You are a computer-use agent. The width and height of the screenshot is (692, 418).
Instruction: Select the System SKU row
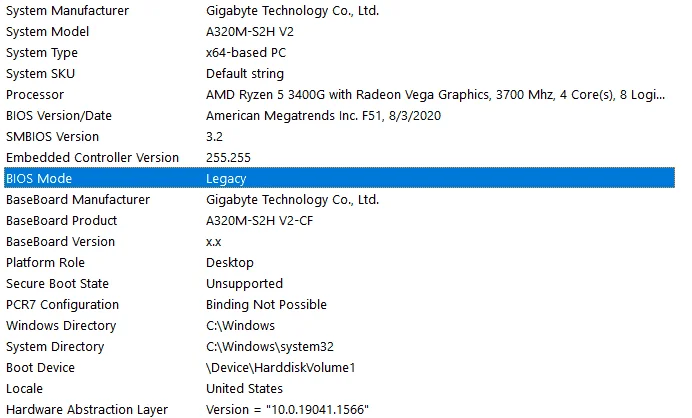pos(339,74)
